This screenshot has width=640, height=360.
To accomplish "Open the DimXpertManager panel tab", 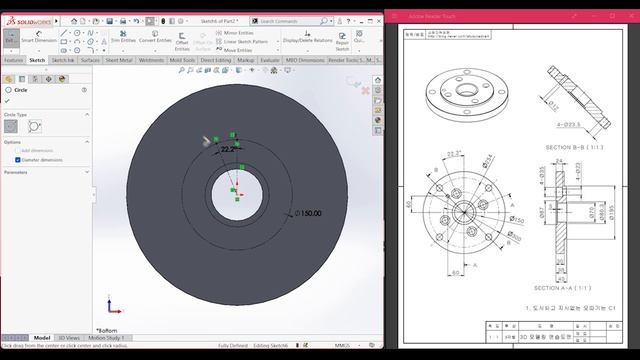I will pos(49,79).
